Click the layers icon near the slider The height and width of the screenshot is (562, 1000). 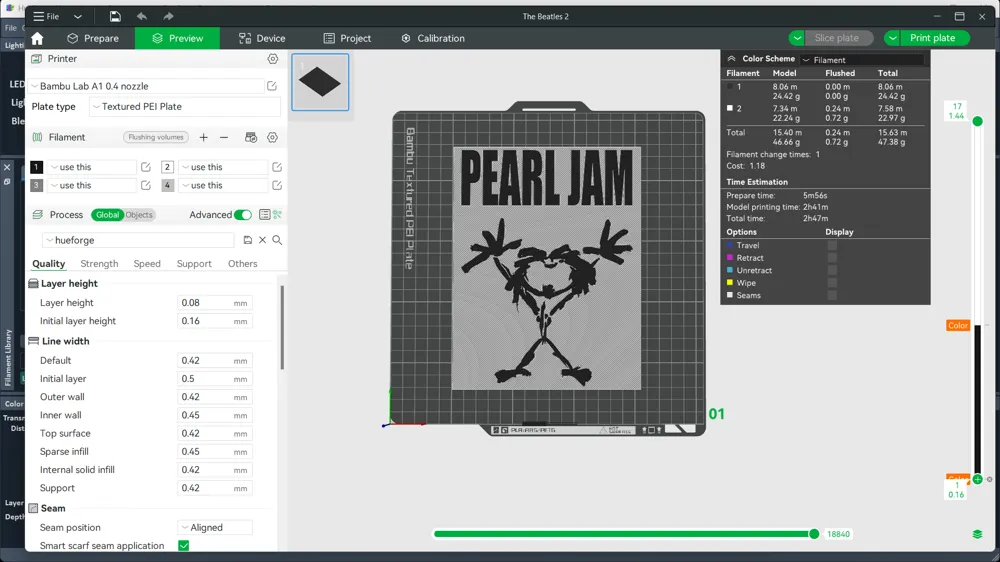coord(977,534)
